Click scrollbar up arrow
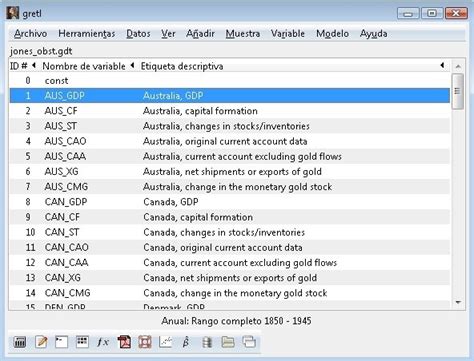 458,67
